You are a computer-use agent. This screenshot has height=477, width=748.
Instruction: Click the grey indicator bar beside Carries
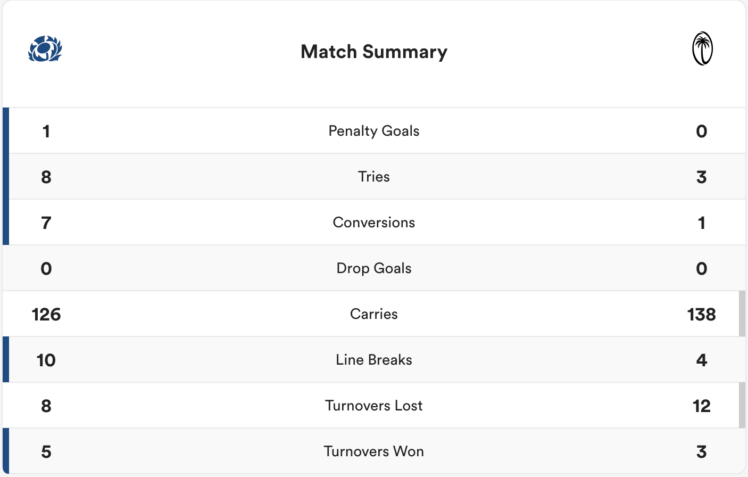click(x=742, y=314)
